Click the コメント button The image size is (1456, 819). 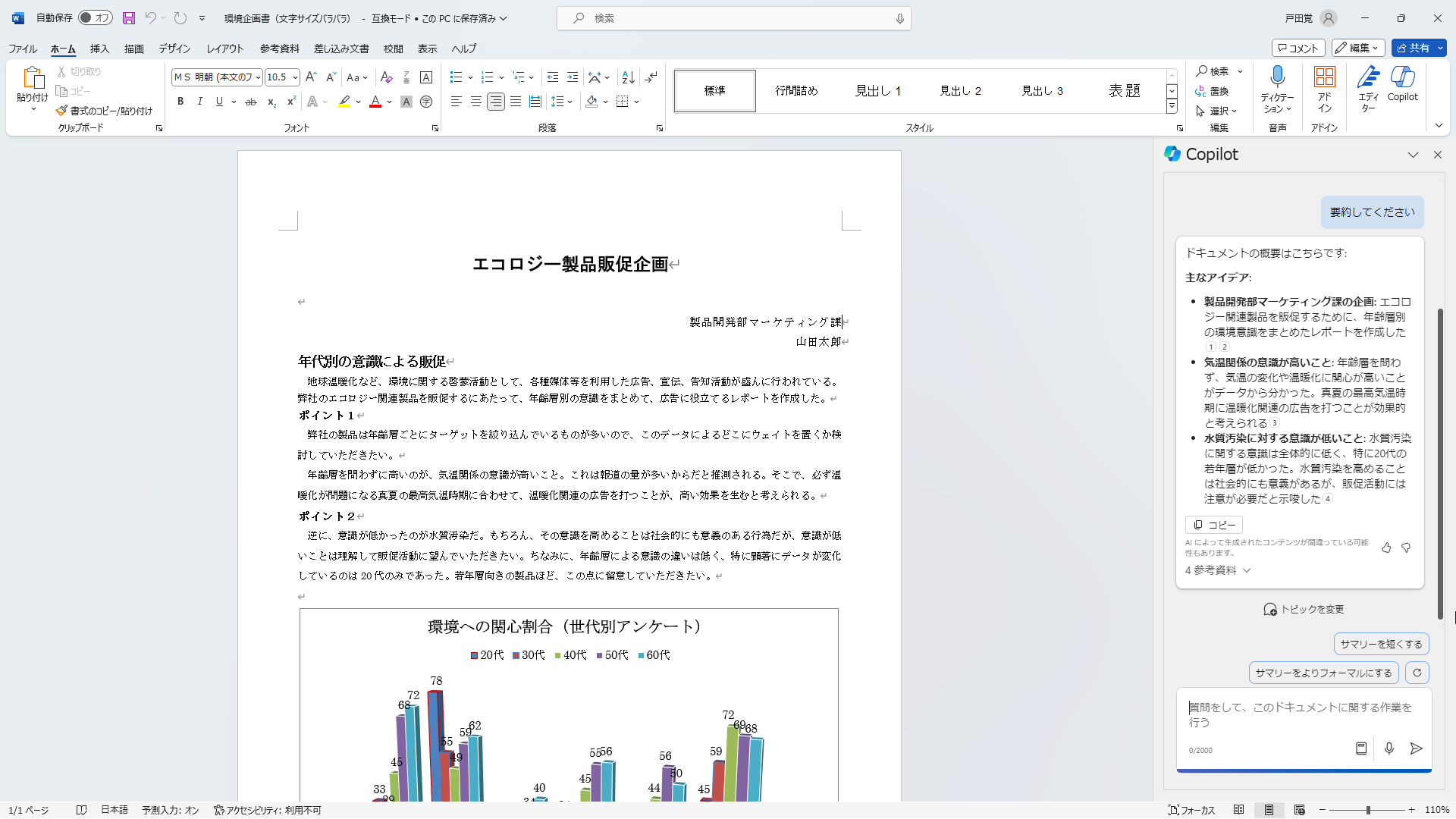1298,48
